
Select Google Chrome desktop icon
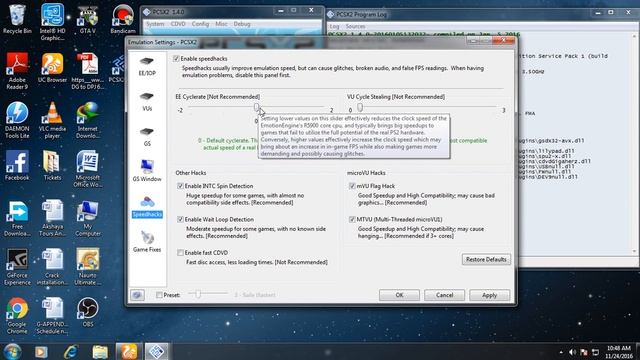click(17, 316)
